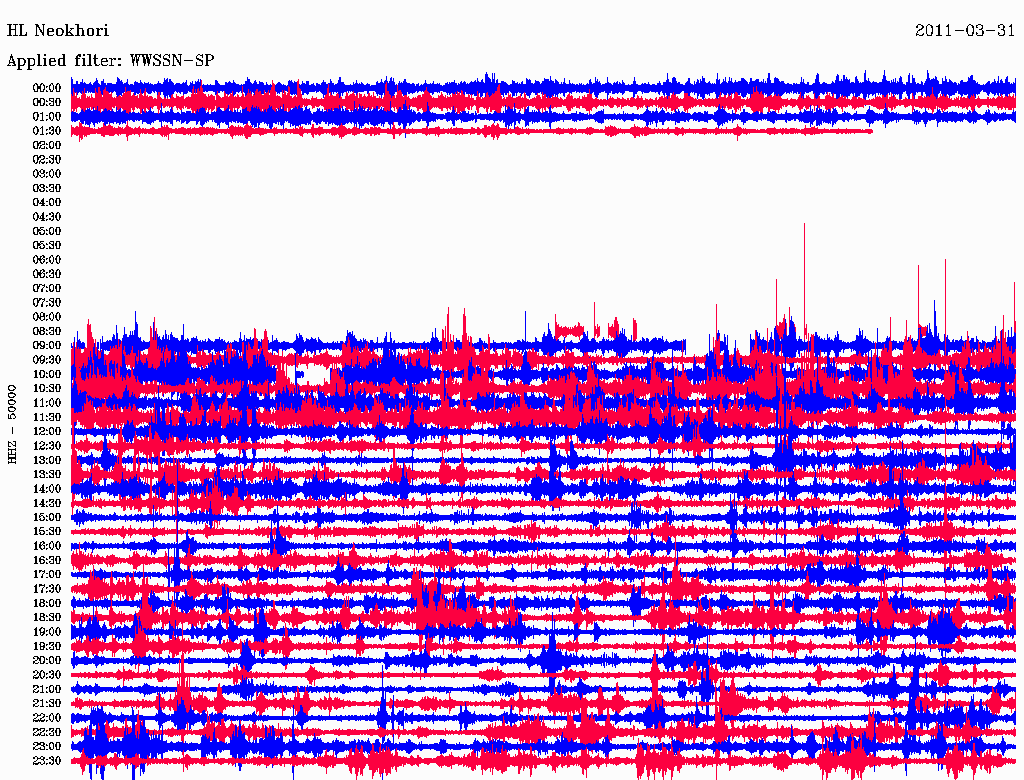Image resolution: width=1024 pixels, height=780 pixels.
Task: Select the 19:30 time label
Action: (x=46, y=645)
